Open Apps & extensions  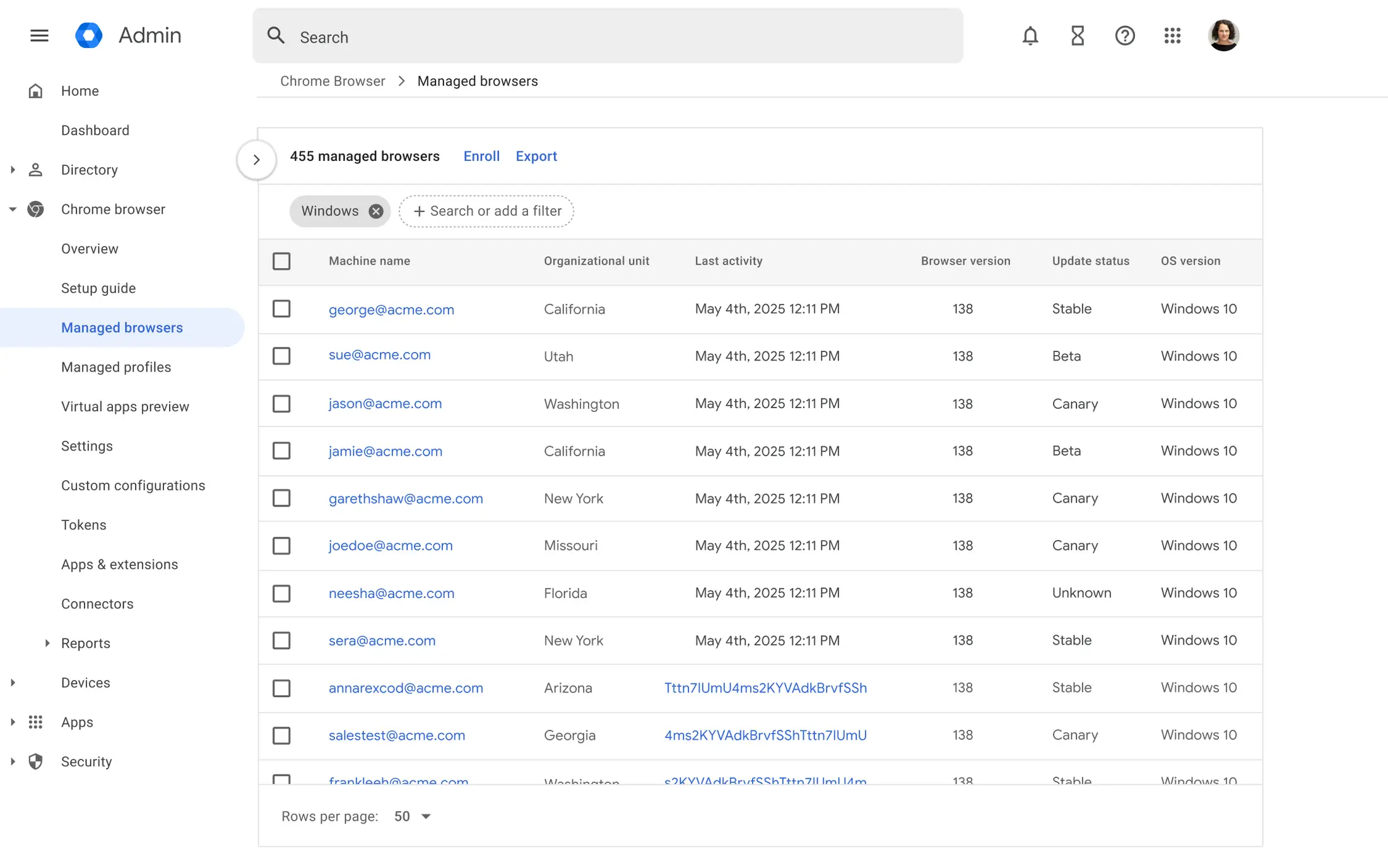pyautogui.click(x=120, y=565)
